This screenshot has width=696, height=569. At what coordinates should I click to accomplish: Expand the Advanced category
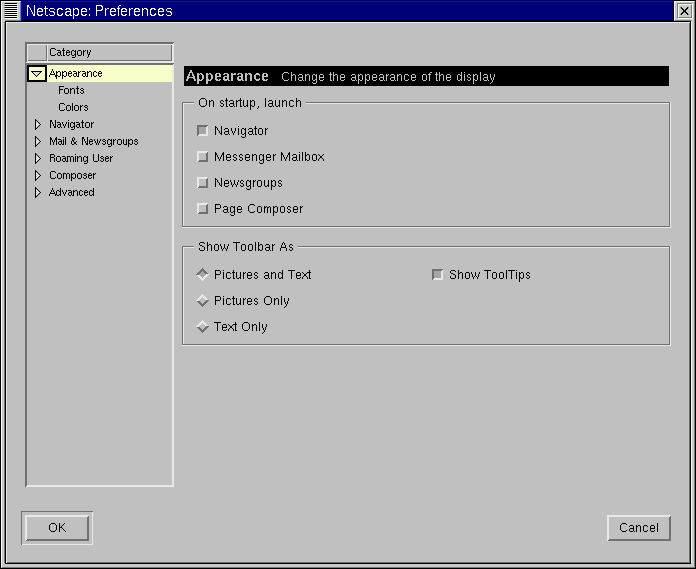tap(38, 193)
